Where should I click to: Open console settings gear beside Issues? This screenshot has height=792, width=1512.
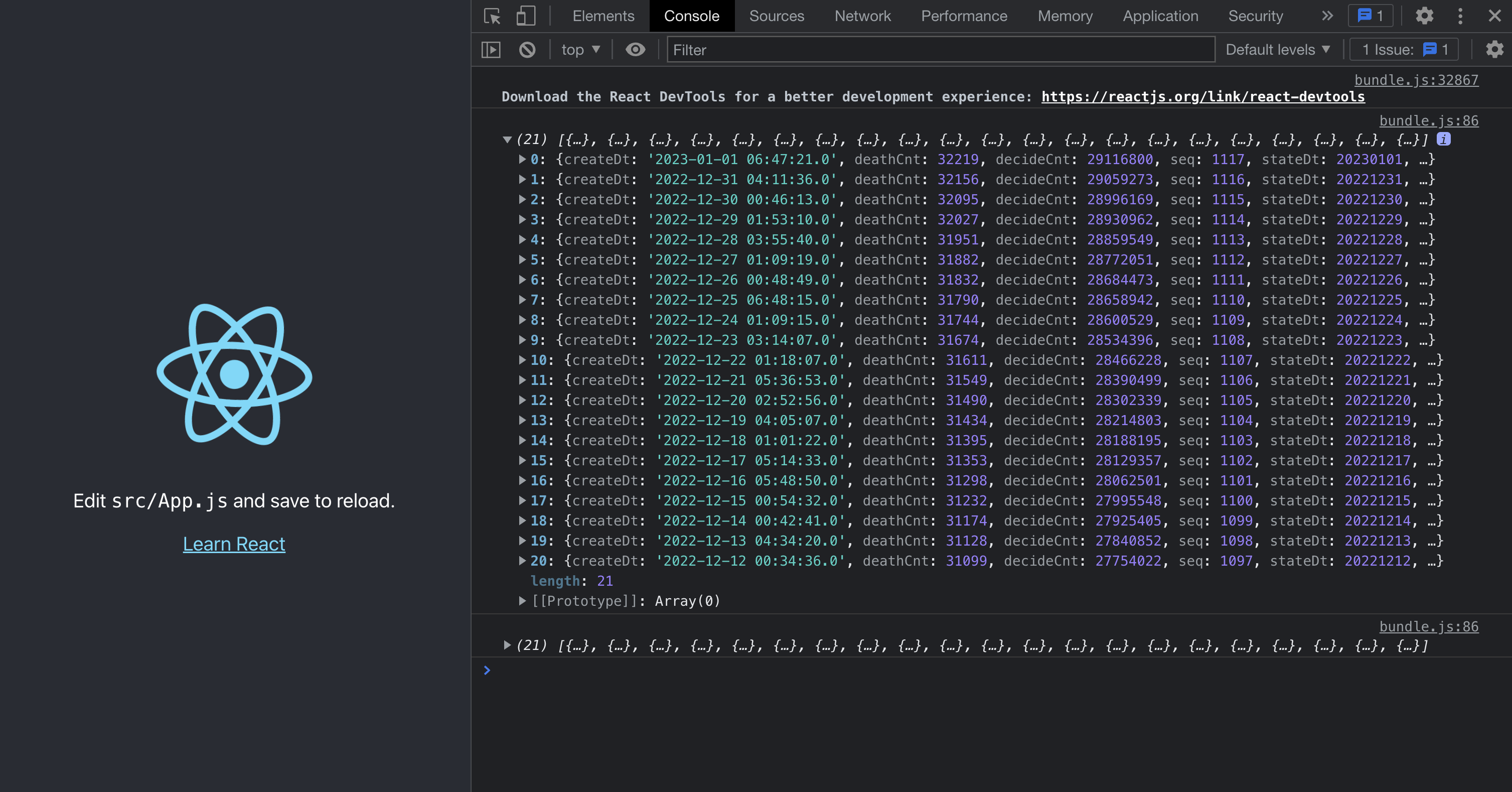click(1494, 50)
